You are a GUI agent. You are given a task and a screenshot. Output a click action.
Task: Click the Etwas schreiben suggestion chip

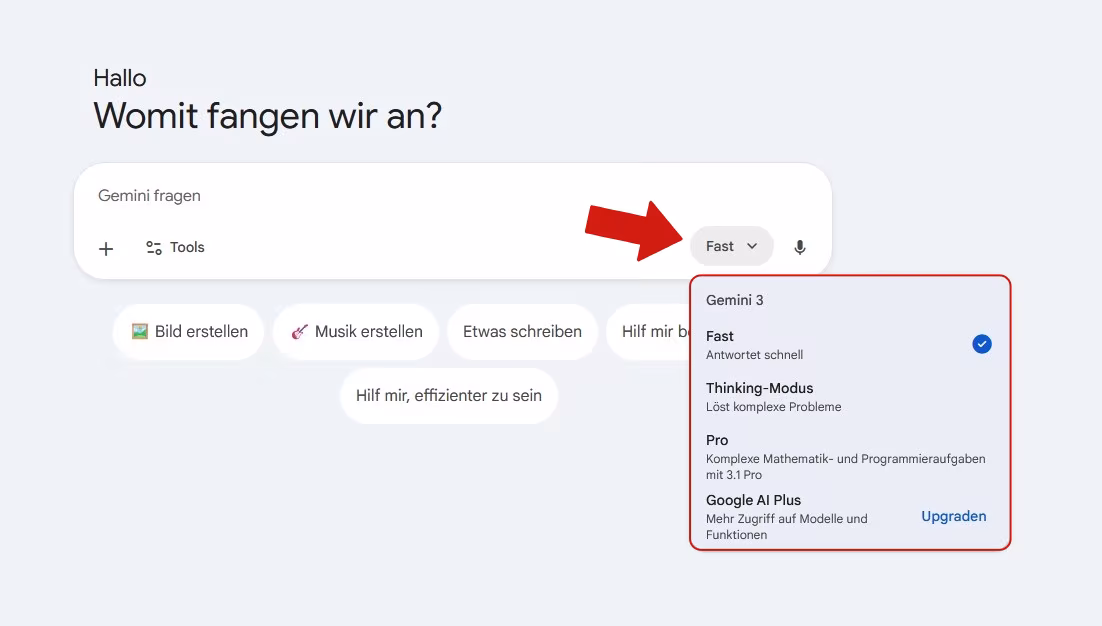522,332
